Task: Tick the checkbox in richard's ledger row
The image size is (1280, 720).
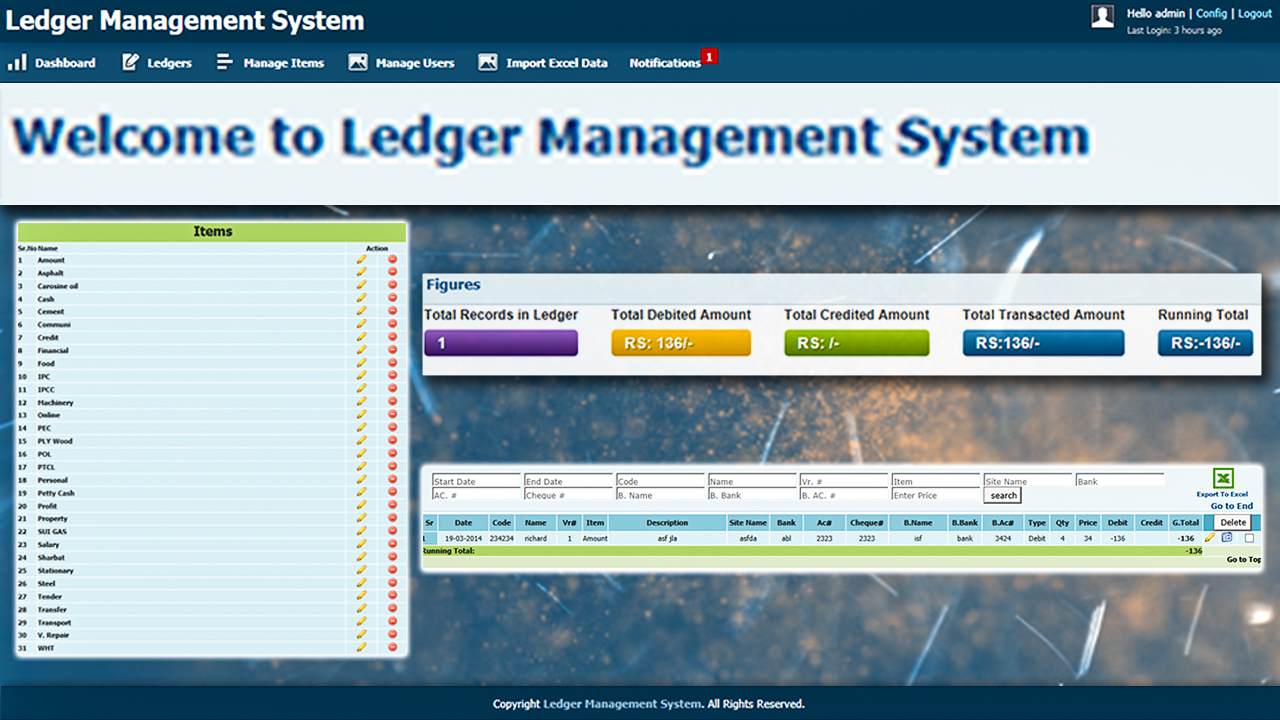Action: click(x=1249, y=538)
